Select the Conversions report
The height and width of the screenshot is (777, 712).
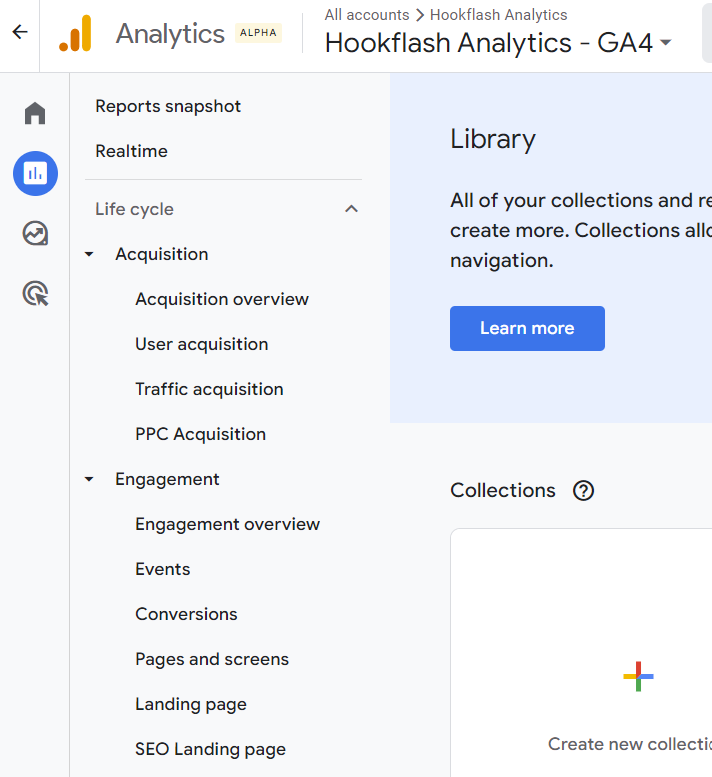coord(186,614)
